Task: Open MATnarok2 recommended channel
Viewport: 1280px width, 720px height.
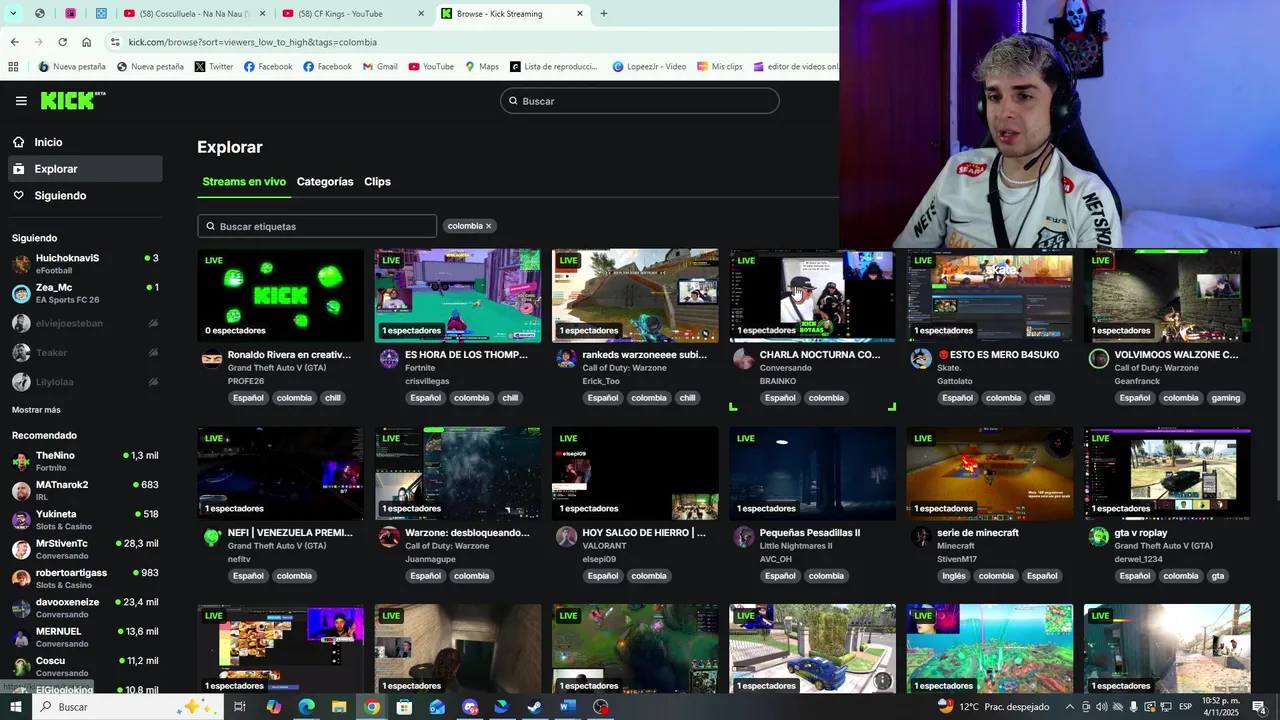Action: (85, 491)
